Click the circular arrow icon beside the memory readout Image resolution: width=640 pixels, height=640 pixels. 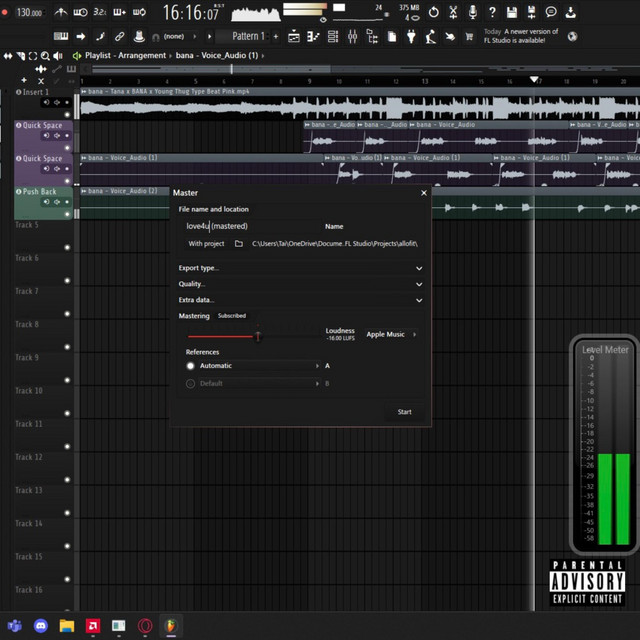433,12
